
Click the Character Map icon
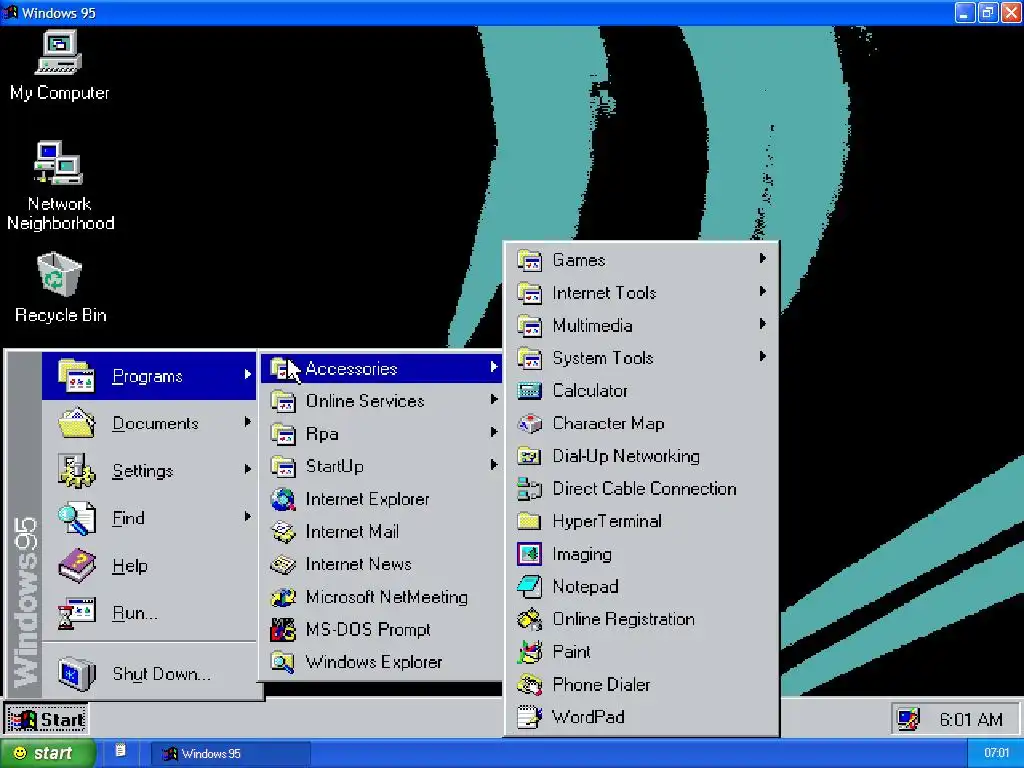529,423
